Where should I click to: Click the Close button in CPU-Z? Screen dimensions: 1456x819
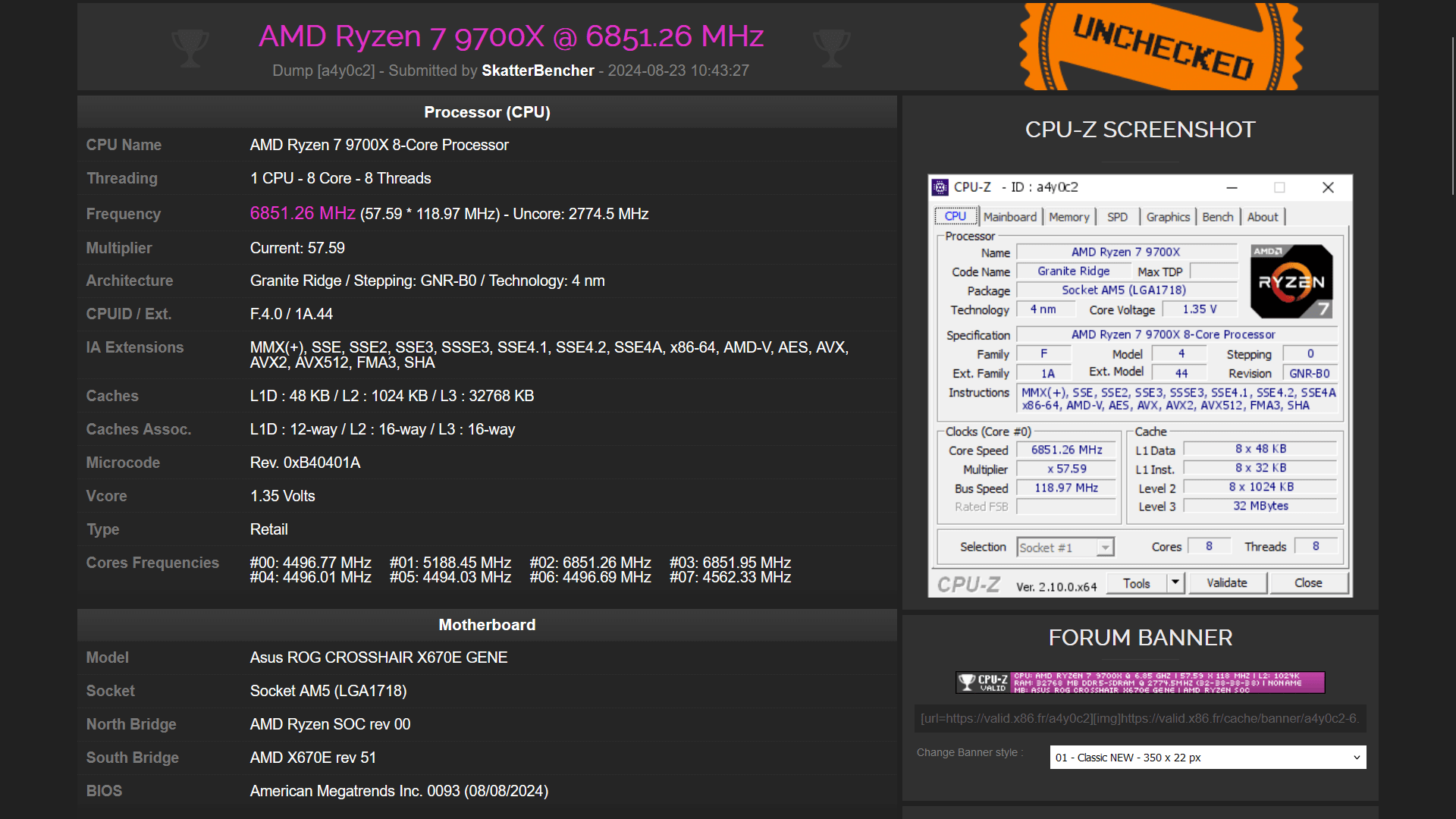pyautogui.click(x=1308, y=583)
